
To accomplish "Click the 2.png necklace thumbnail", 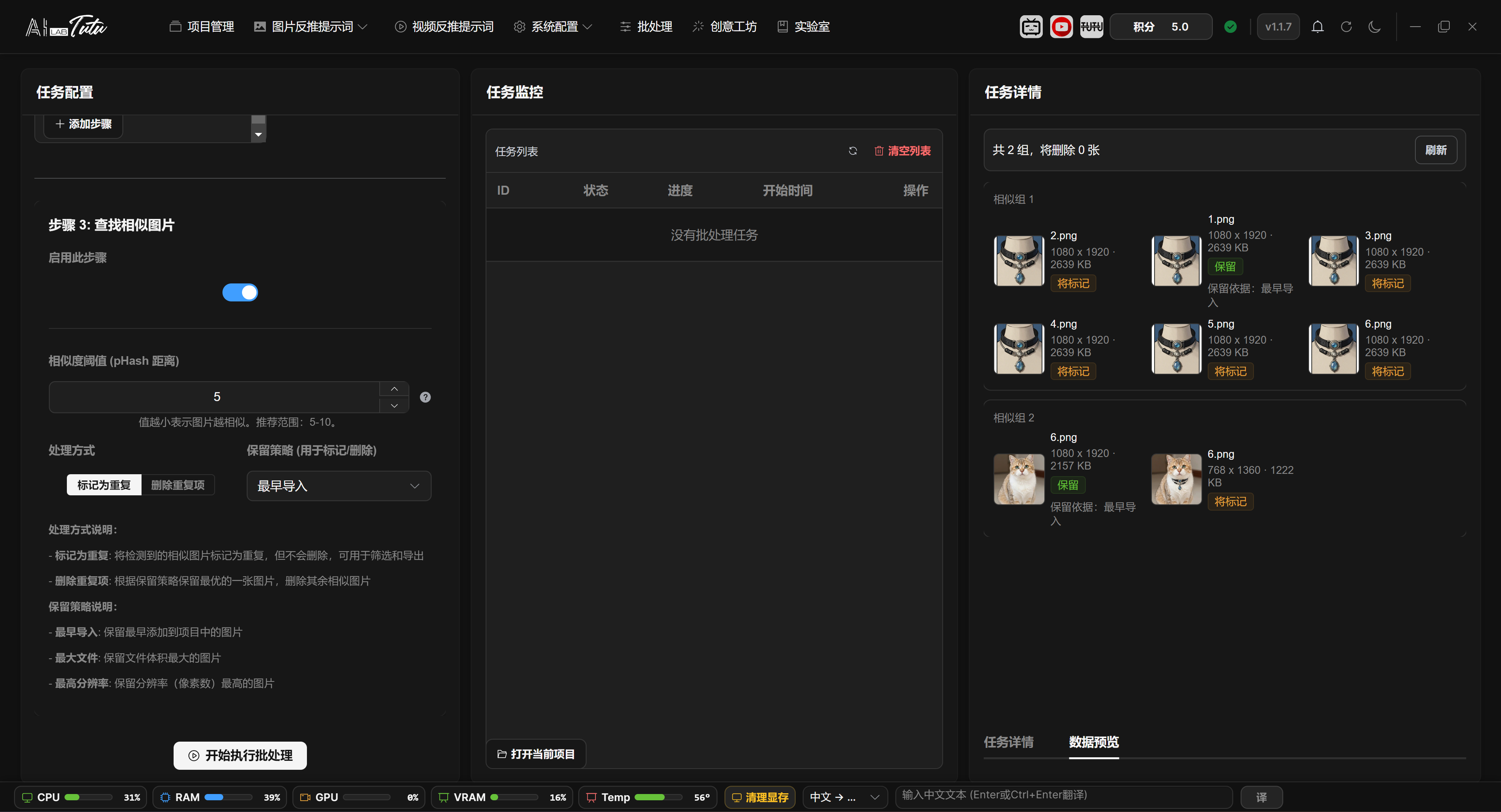I will click(x=1019, y=261).
